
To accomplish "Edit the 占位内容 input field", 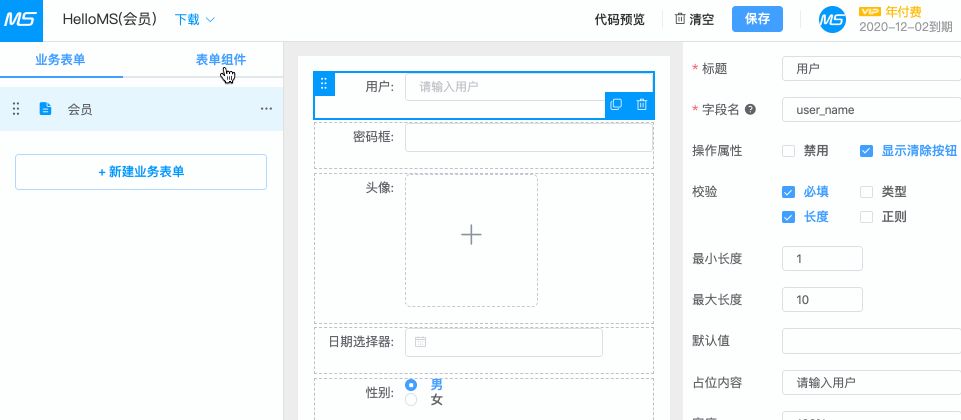I will (x=872, y=383).
